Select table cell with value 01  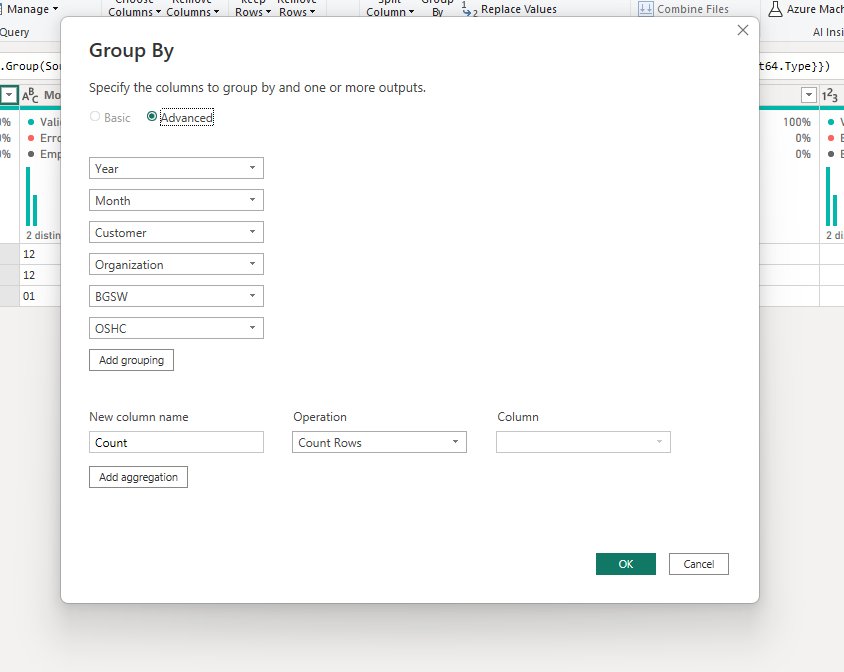[40, 296]
